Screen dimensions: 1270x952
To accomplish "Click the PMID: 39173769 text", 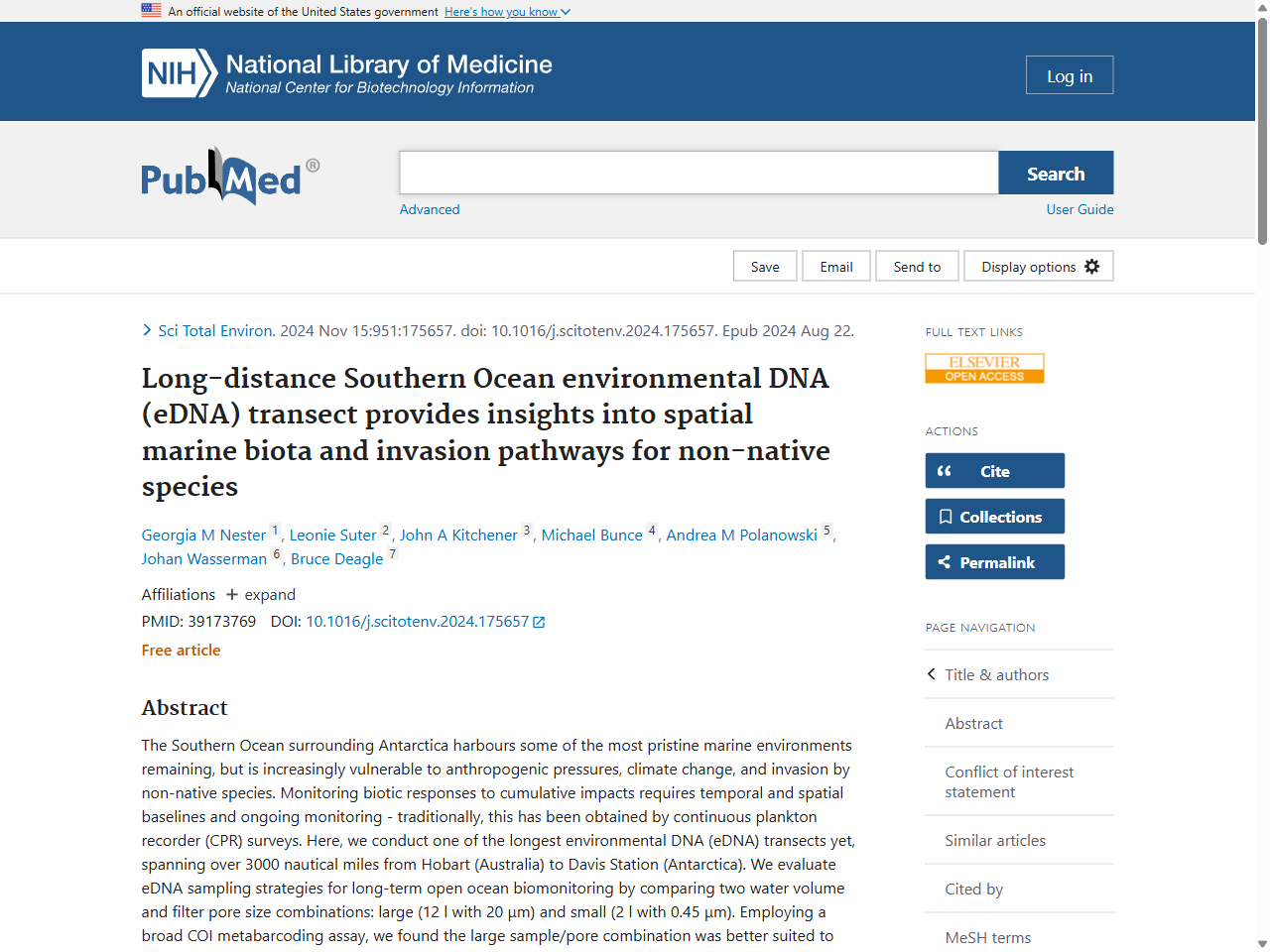I will click(198, 622).
